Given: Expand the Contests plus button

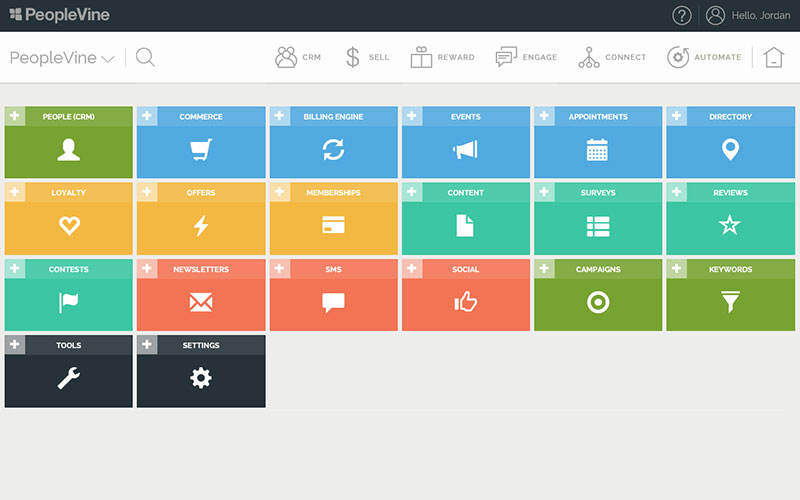Looking at the screenshot, I should point(15,268).
